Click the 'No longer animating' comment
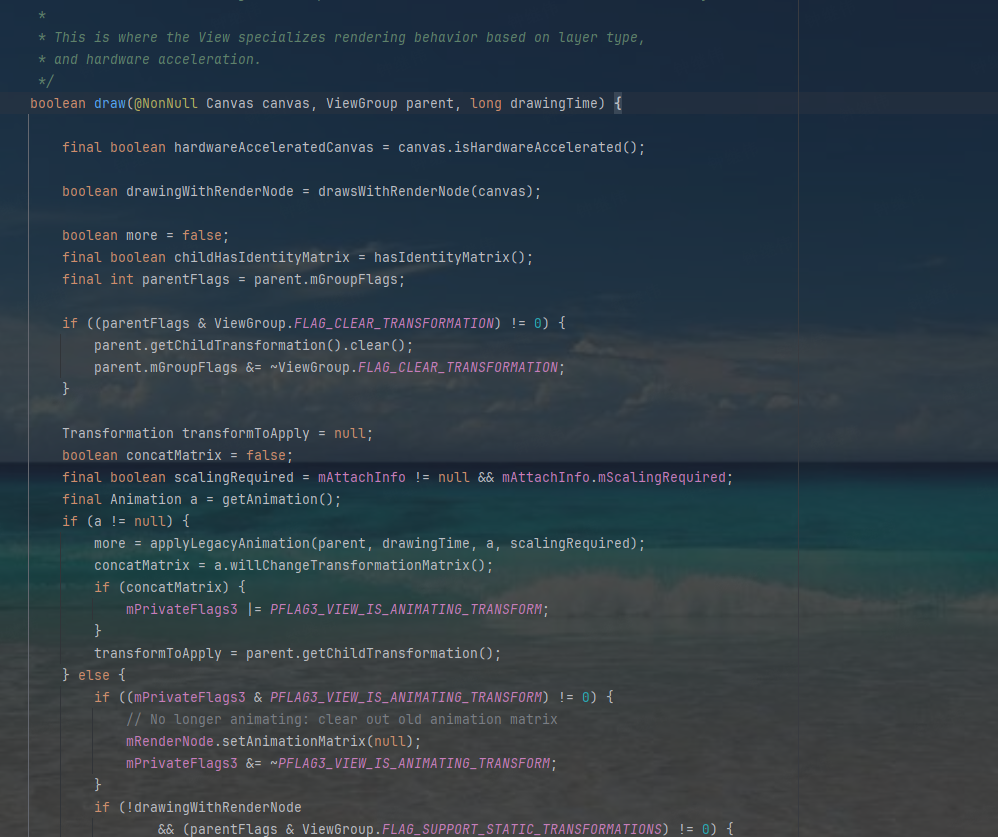The image size is (998, 837). pos(342,719)
